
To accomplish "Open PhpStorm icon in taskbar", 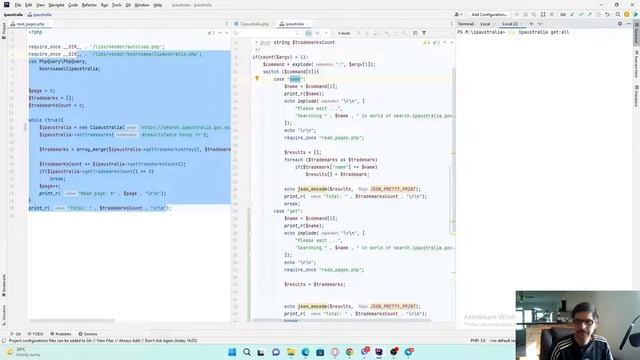I will pos(379,352).
